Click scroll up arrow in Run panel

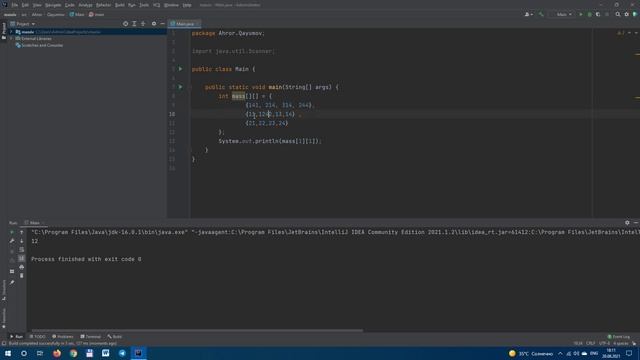22,232
